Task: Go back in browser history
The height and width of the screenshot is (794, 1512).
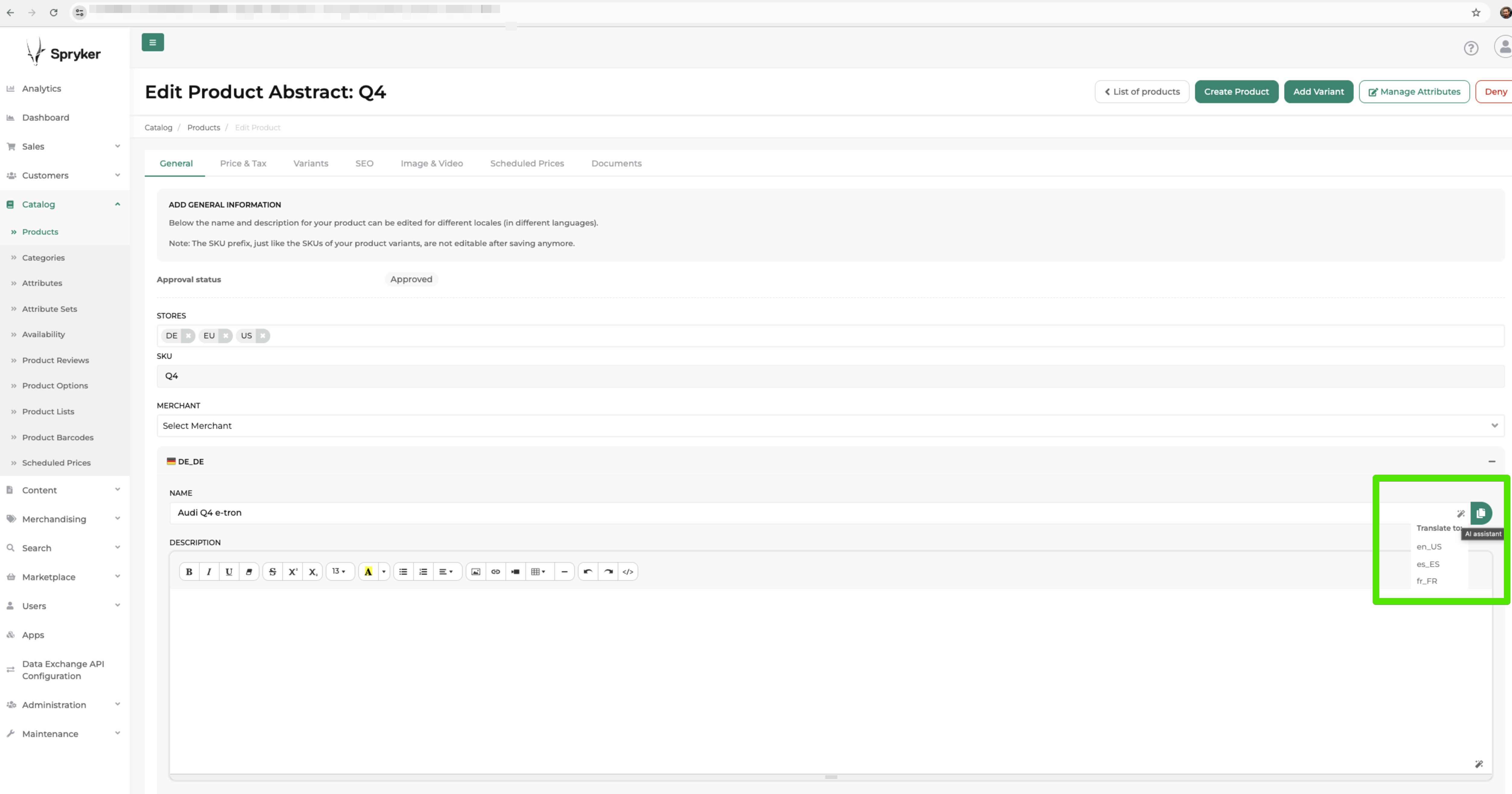Action: point(11,12)
